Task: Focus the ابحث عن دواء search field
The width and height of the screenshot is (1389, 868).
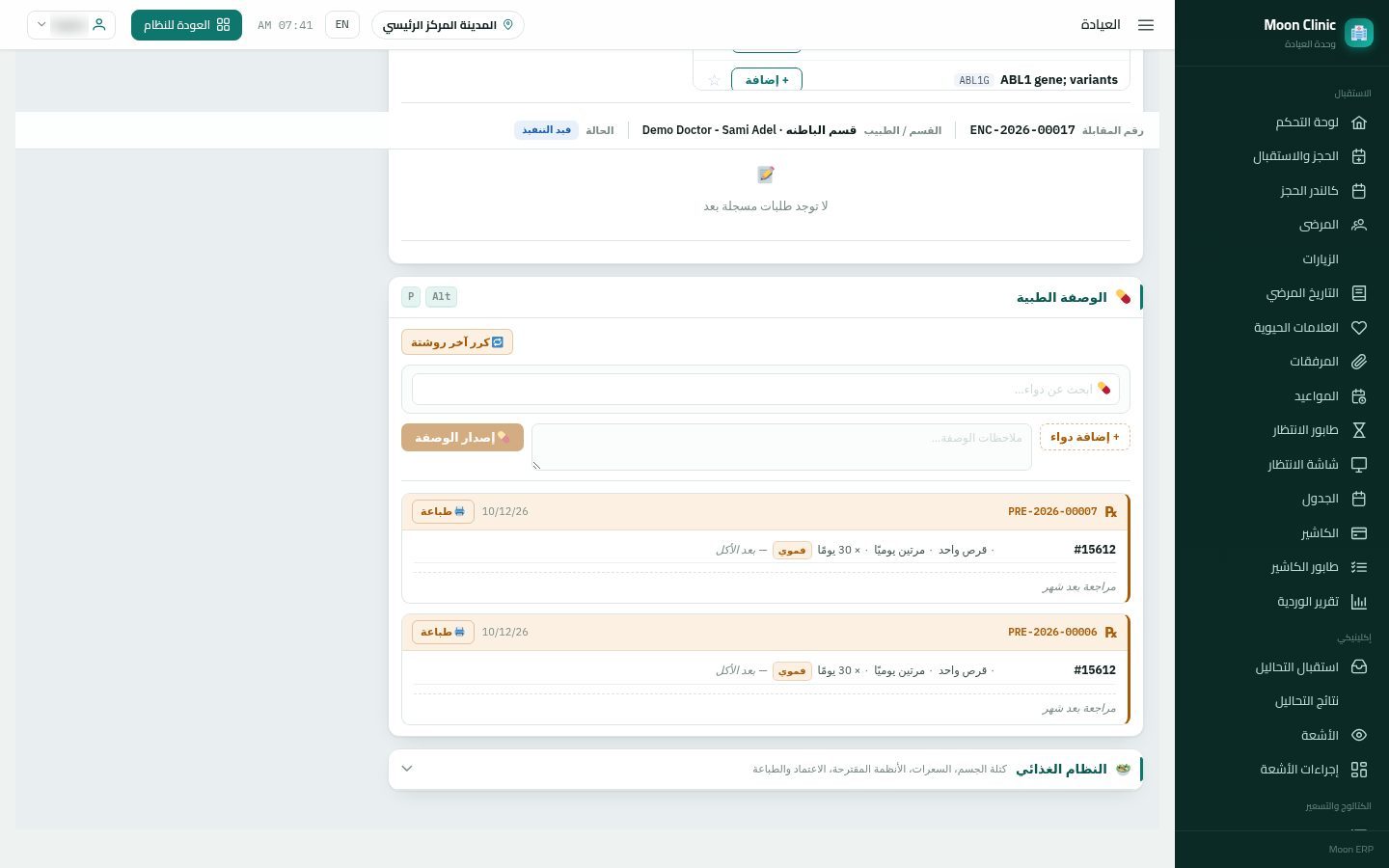Action: [x=766, y=390]
